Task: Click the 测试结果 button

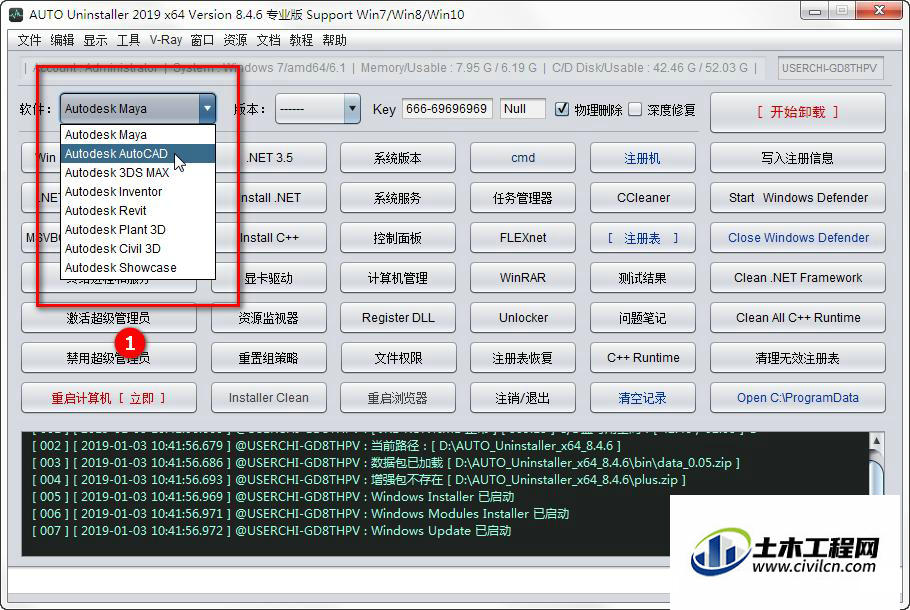Action: 642,278
